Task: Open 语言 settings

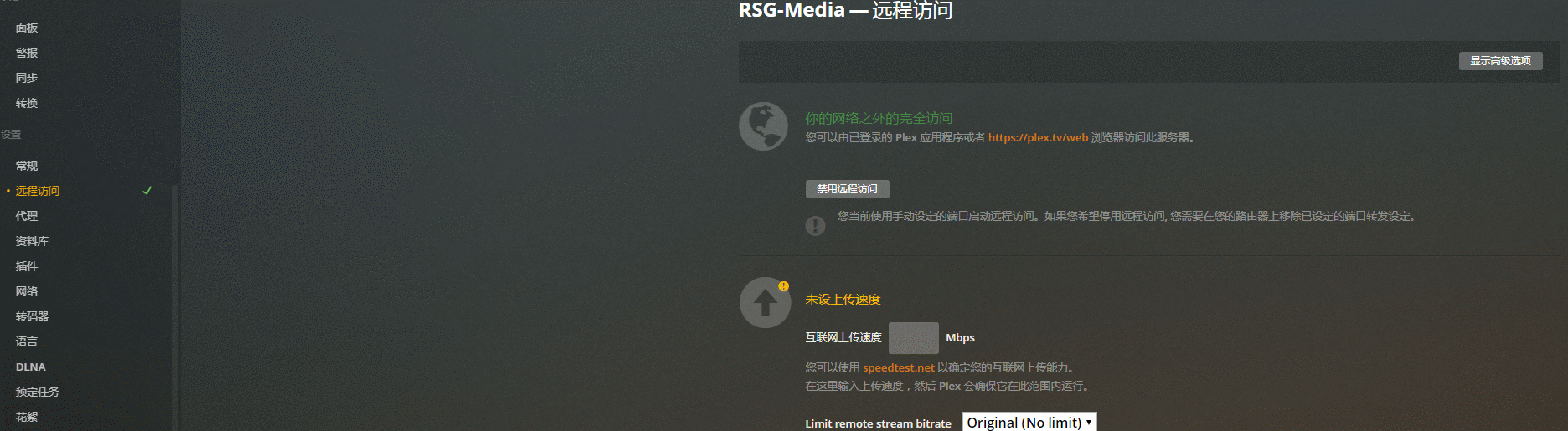Action: point(27,341)
